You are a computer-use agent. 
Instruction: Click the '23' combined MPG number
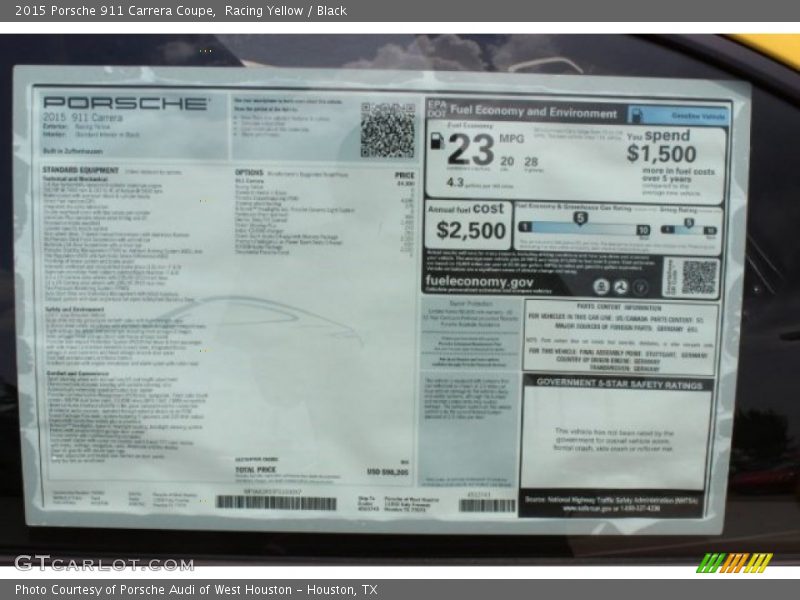471,149
